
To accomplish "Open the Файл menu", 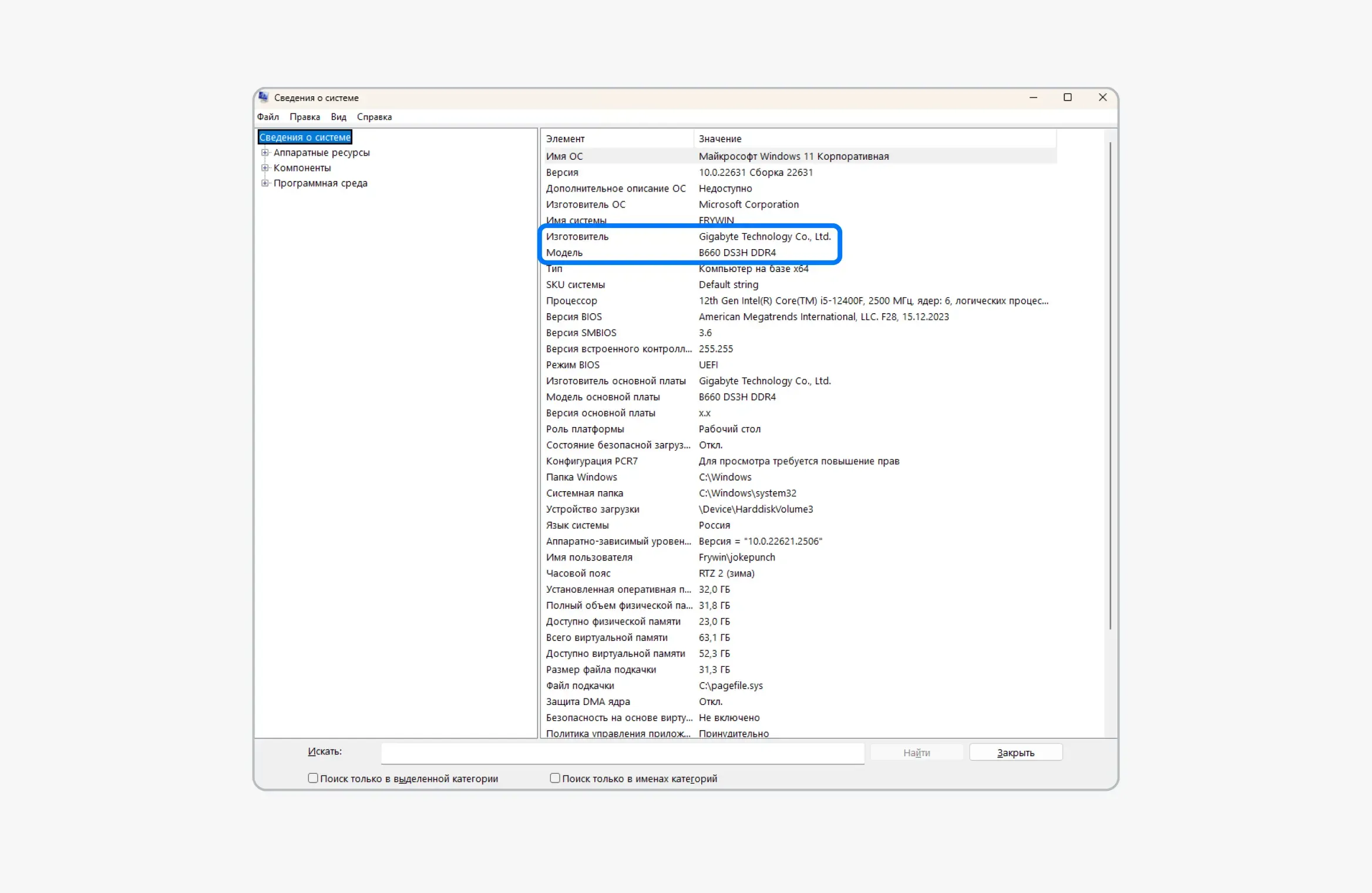I will (x=268, y=116).
